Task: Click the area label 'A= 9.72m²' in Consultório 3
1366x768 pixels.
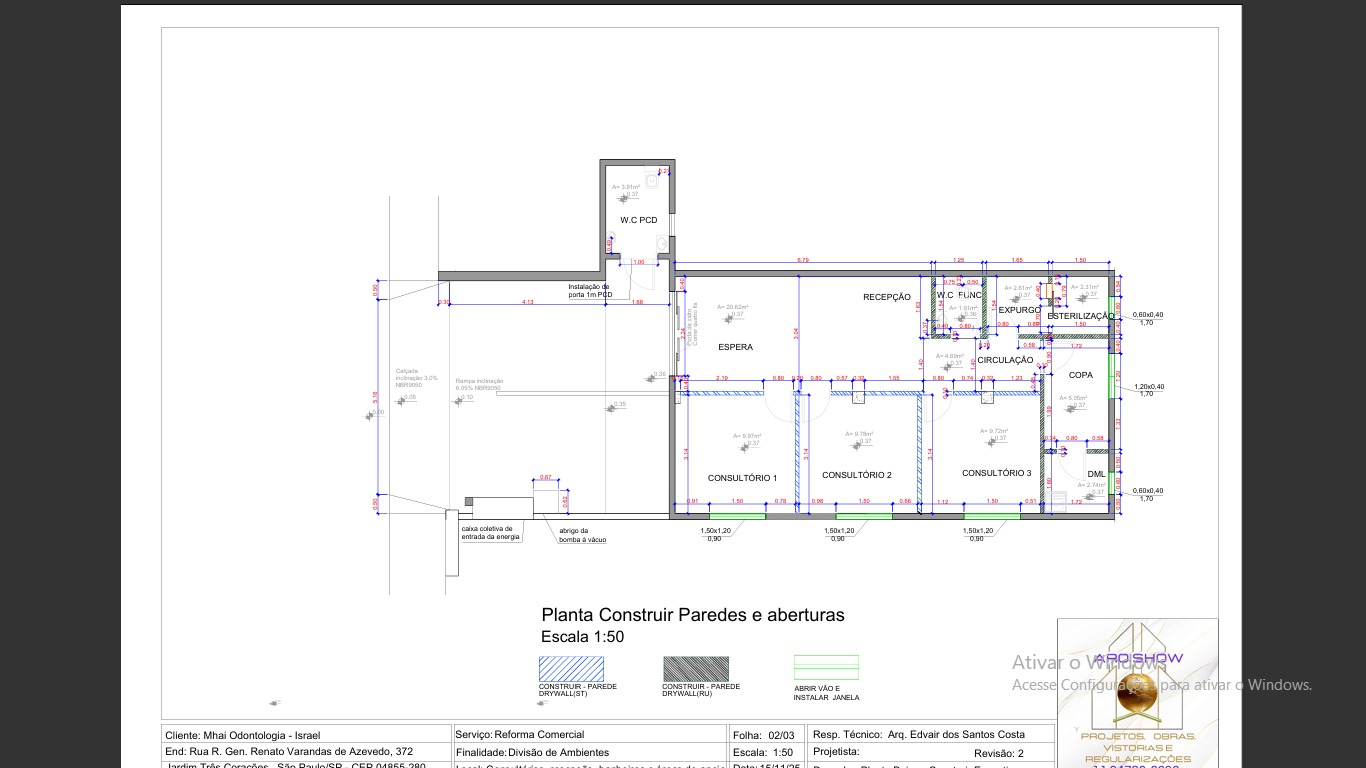Action: [993, 431]
